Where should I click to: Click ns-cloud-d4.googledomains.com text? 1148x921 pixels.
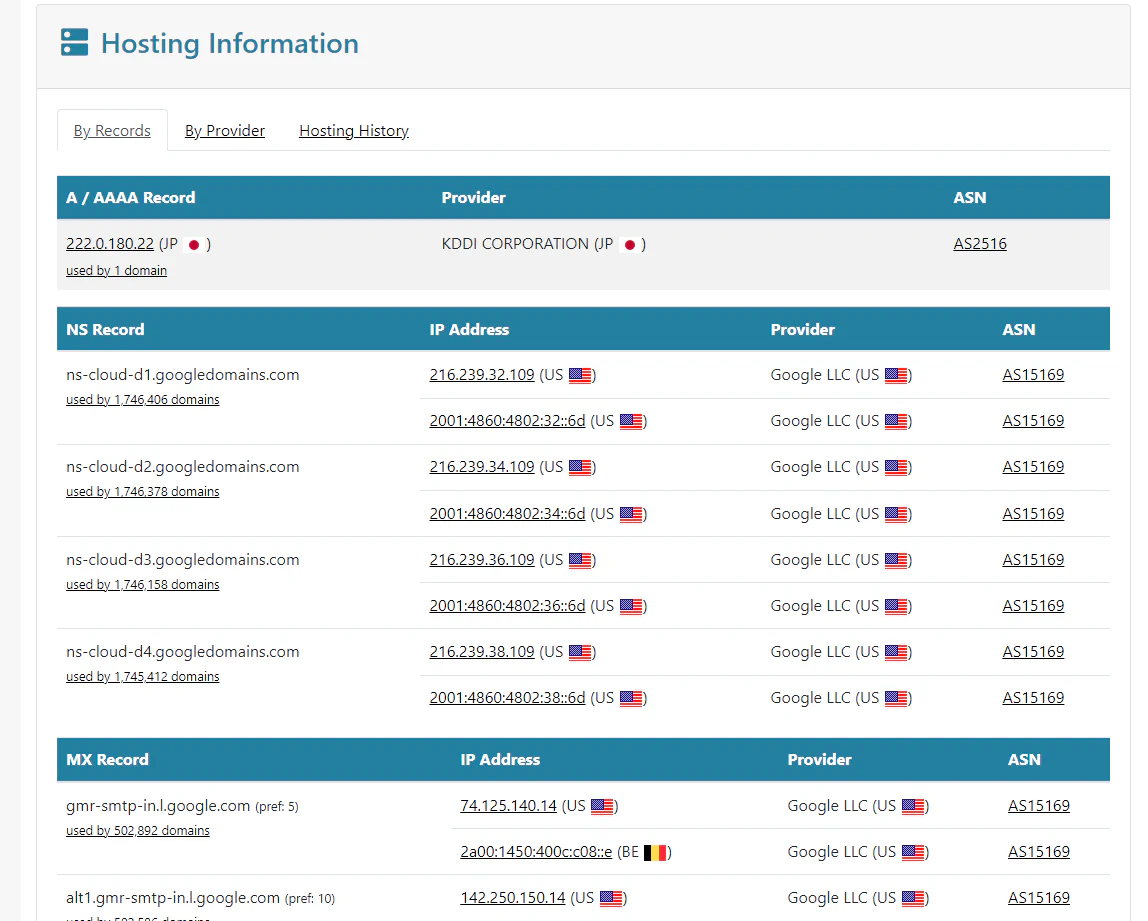pyautogui.click(x=182, y=652)
